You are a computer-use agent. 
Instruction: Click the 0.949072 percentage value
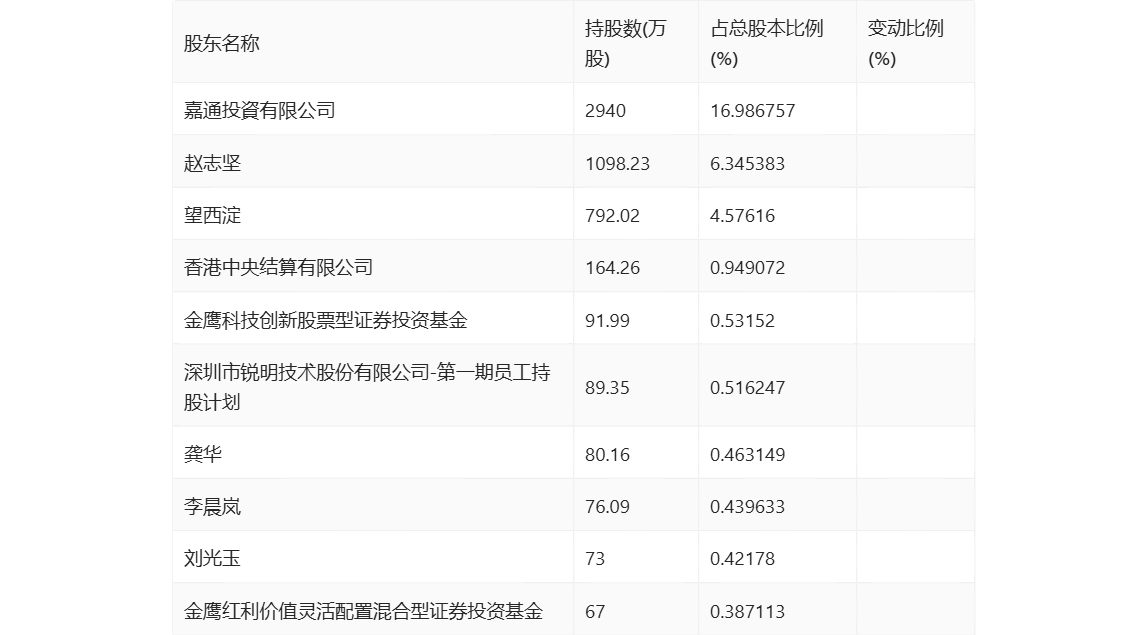(748, 267)
